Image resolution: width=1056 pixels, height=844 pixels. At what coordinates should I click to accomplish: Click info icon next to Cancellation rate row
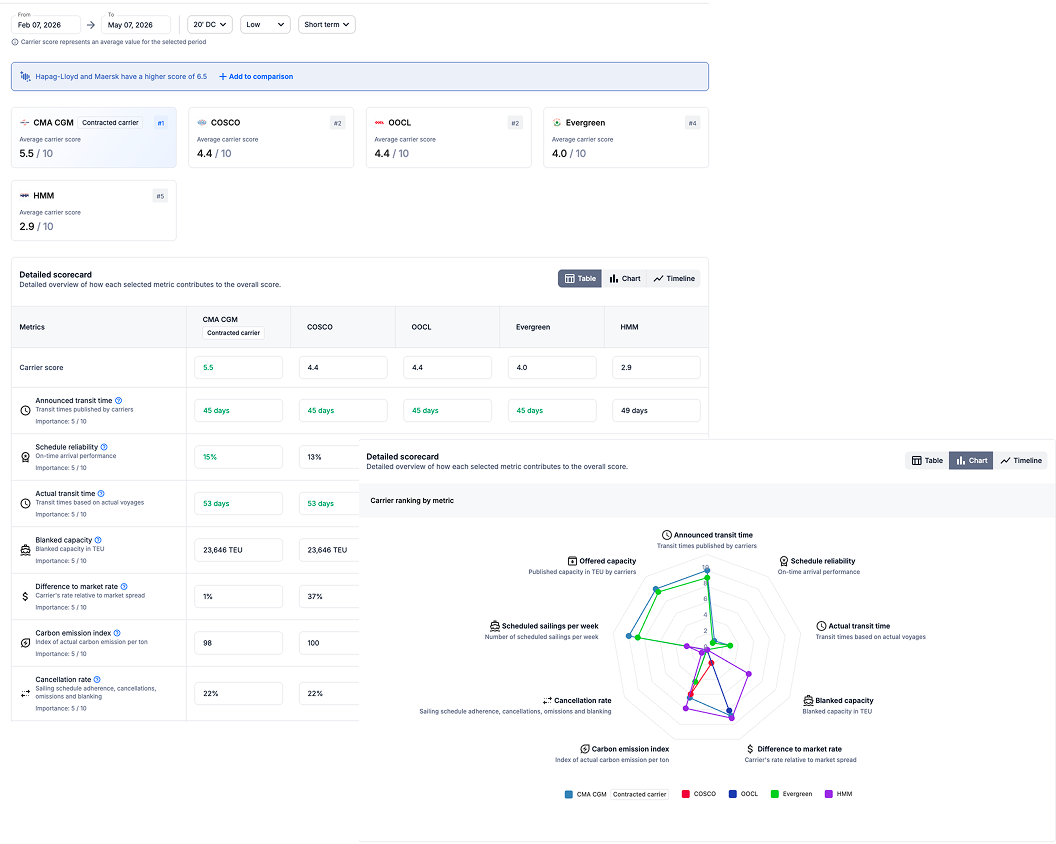pyautogui.click(x=97, y=680)
